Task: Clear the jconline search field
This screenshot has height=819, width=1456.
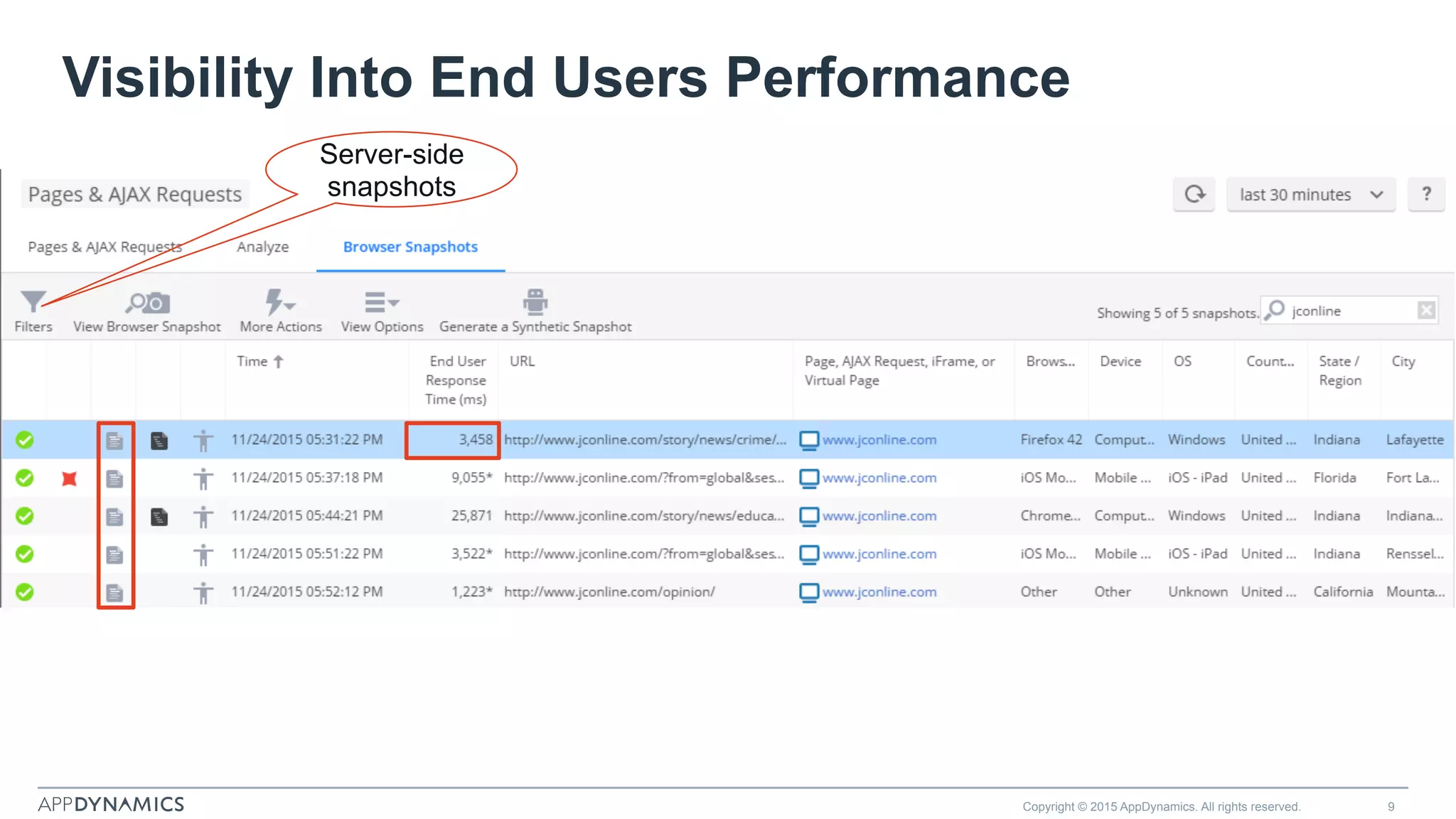Action: [x=1426, y=310]
